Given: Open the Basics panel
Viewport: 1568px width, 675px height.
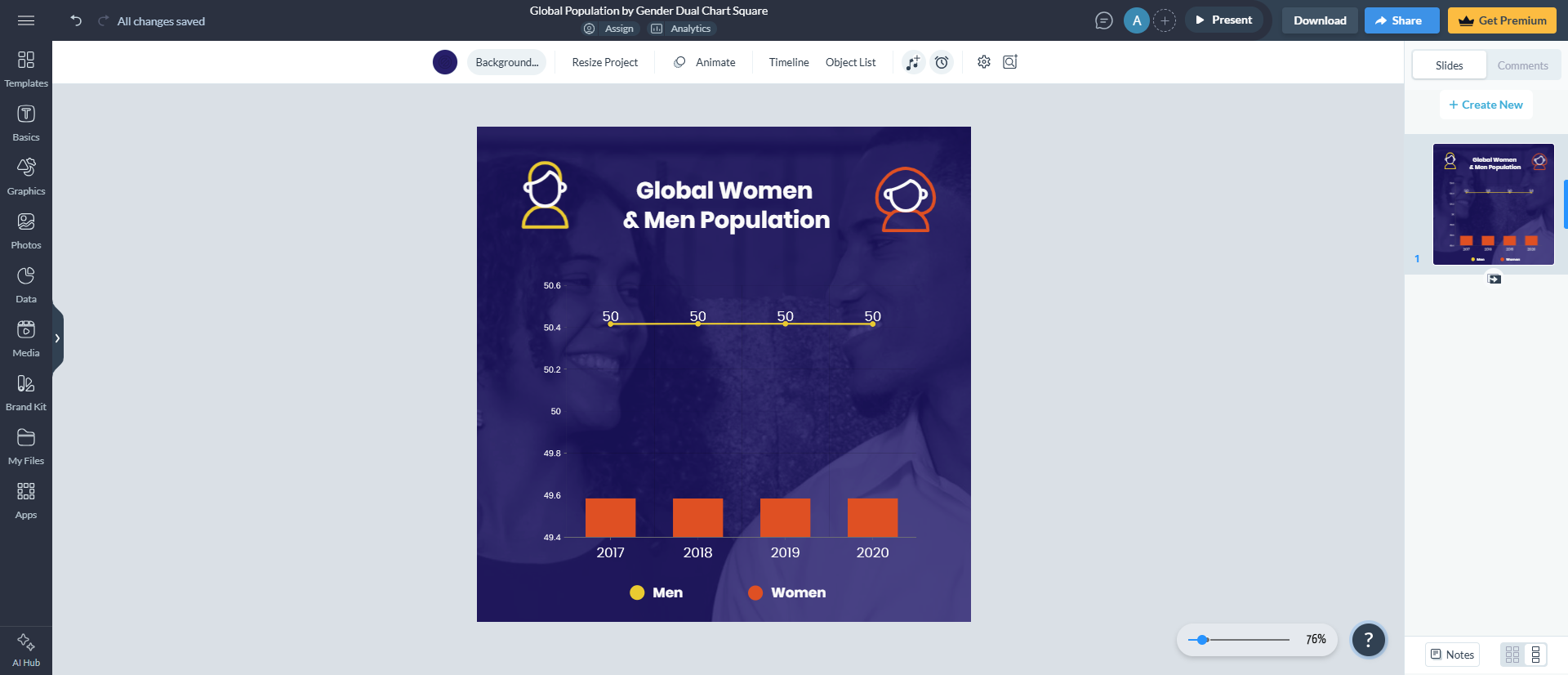Looking at the screenshot, I should pyautogui.click(x=26, y=123).
